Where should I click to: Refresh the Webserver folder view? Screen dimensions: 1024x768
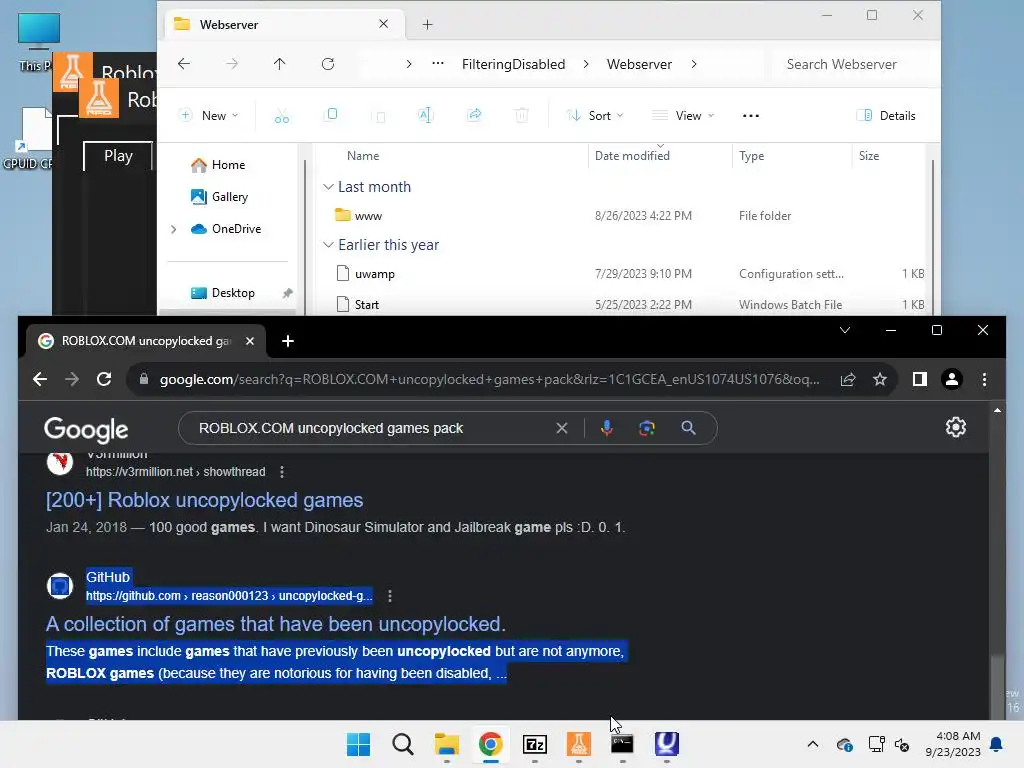328,64
